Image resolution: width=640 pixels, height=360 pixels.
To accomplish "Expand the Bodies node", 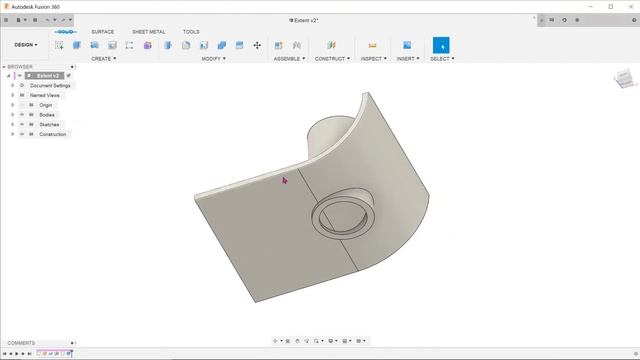I will 12,115.
